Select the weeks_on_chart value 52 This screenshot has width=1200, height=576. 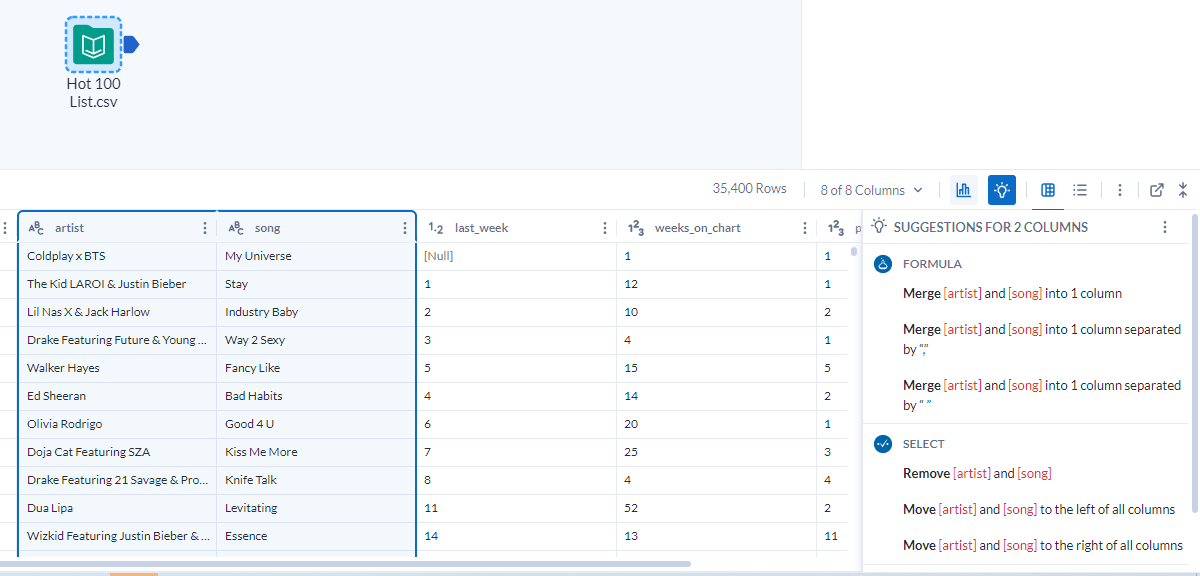pos(717,508)
